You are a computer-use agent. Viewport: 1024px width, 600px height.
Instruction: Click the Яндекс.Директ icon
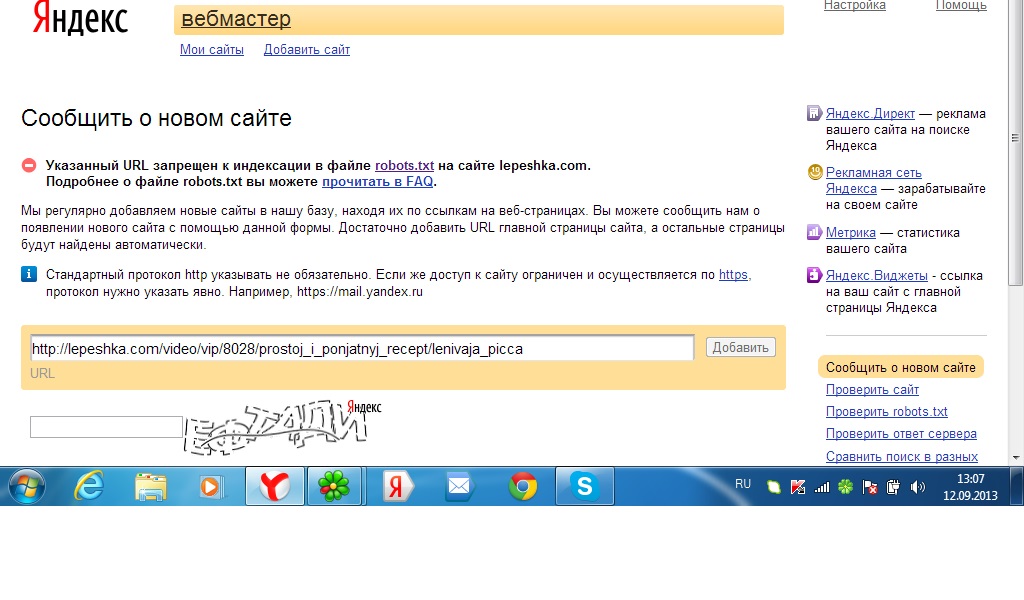(814, 113)
